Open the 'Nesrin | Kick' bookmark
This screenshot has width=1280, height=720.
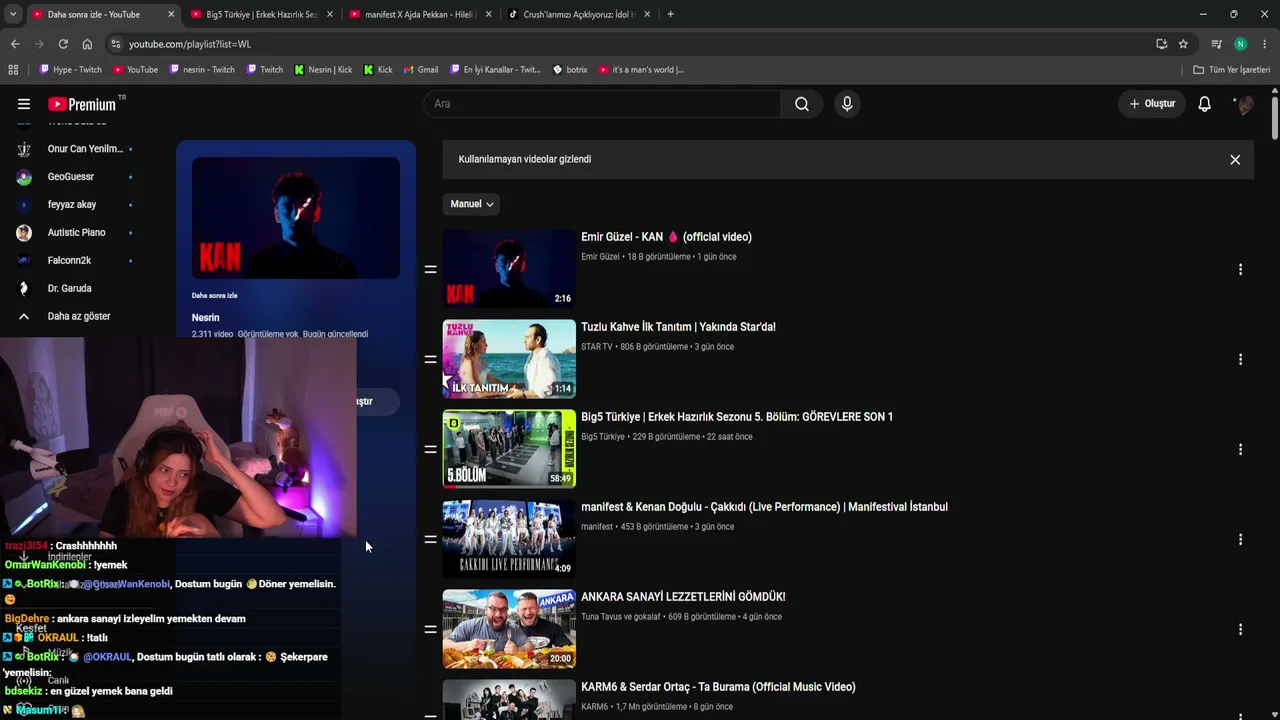[322, 70]
